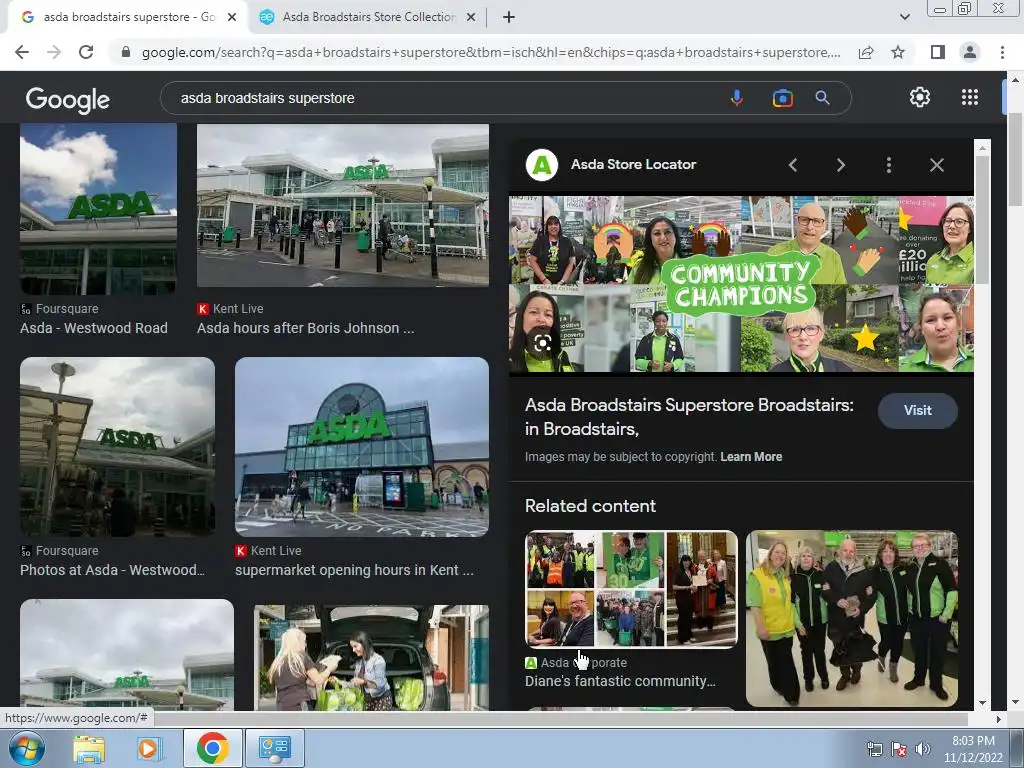
Task: Select the asda broadstairs superstore Google tab
Action: pyautogui.click(x=128, y=17)
